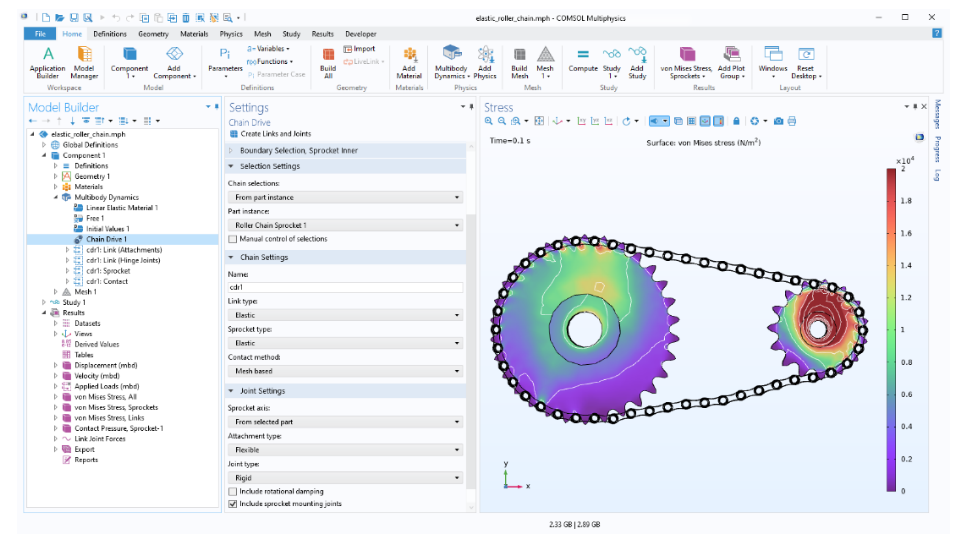Click the Print icon in the graphics toolbar
The image size is (955, 535).
coord(792,121)
